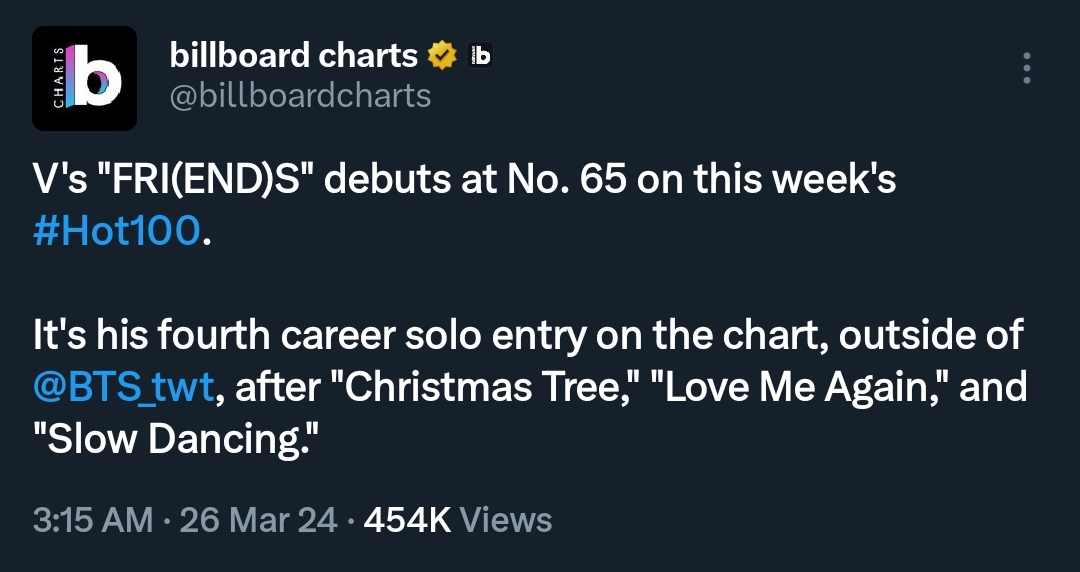Screen dimensions: 1080x572
Task: Open the three-dot more options menu
Action: [1026, 68]
